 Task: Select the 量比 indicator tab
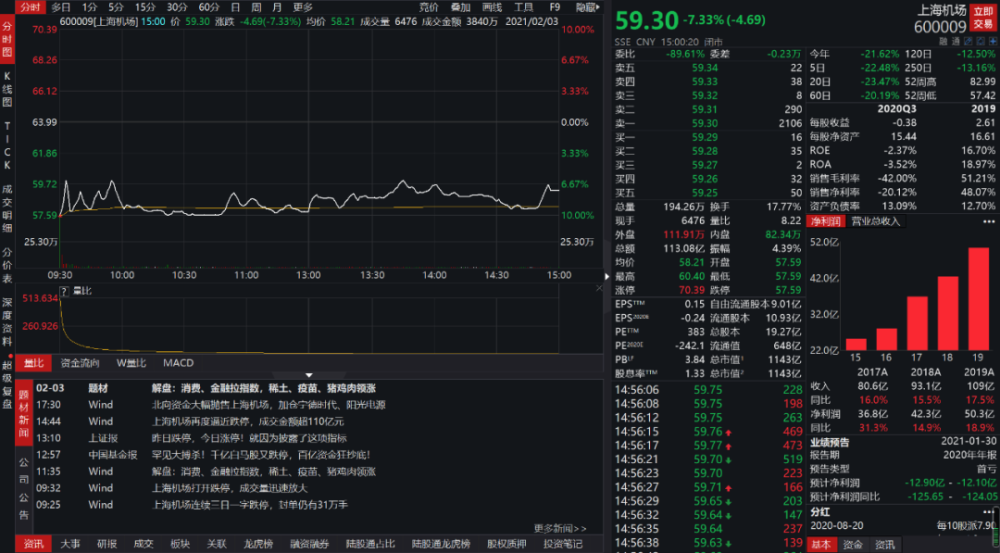click(x=33, y=363)
